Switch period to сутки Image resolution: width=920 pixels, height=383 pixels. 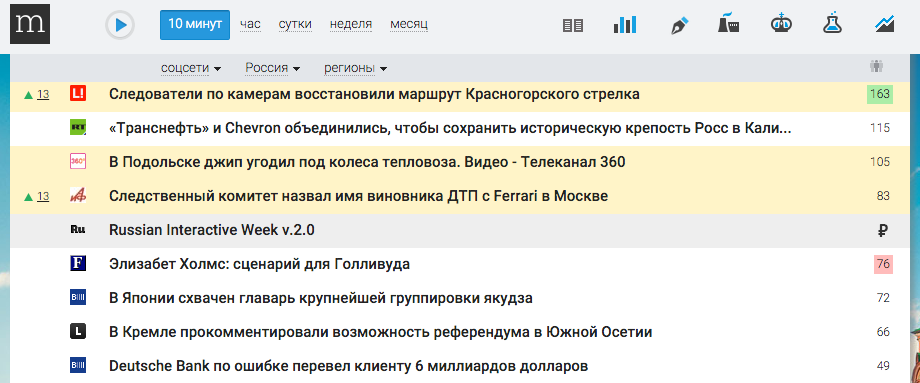pyautogui.click(x=295, y=25)
